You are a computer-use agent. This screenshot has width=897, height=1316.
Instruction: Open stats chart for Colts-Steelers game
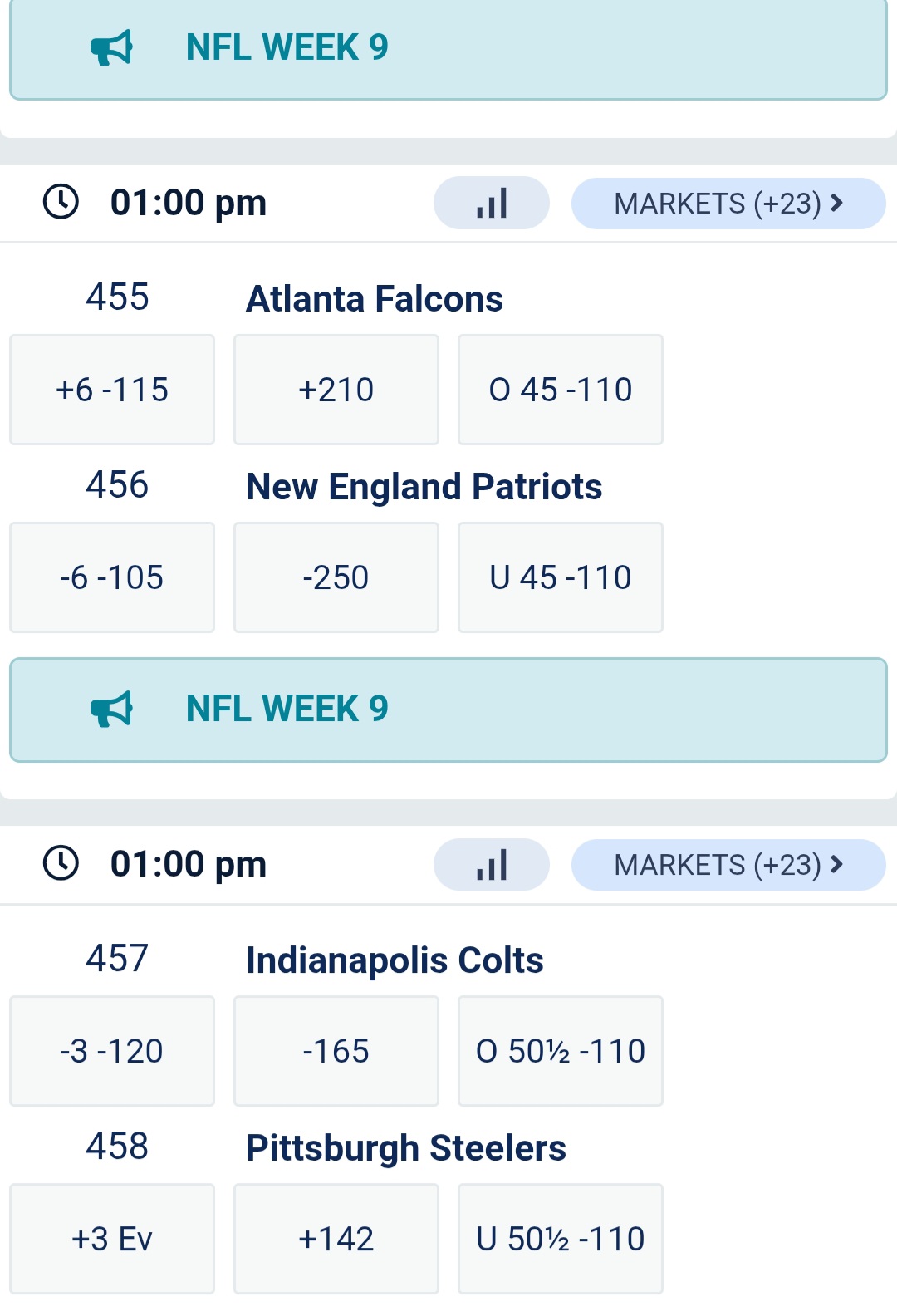point(491,864)
